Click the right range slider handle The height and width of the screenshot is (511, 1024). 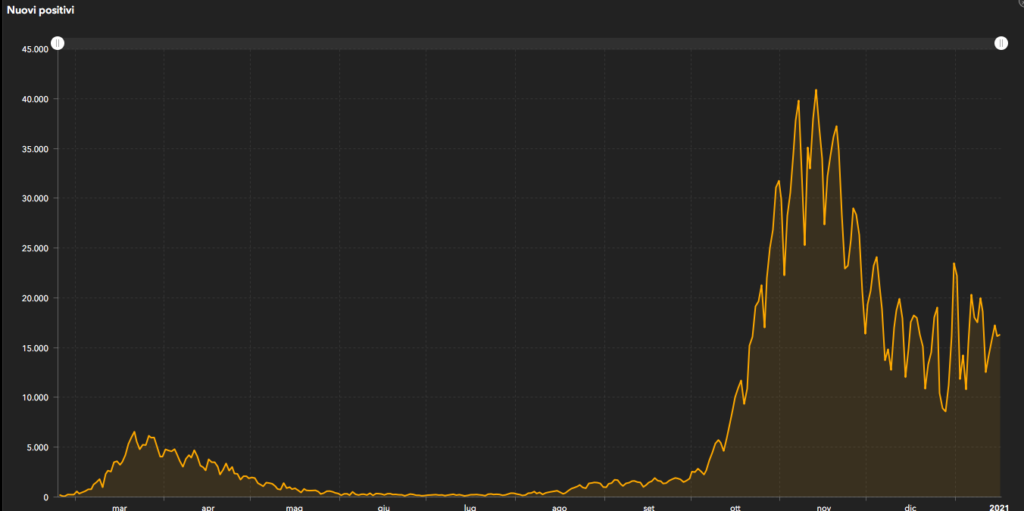(1001, 43)
